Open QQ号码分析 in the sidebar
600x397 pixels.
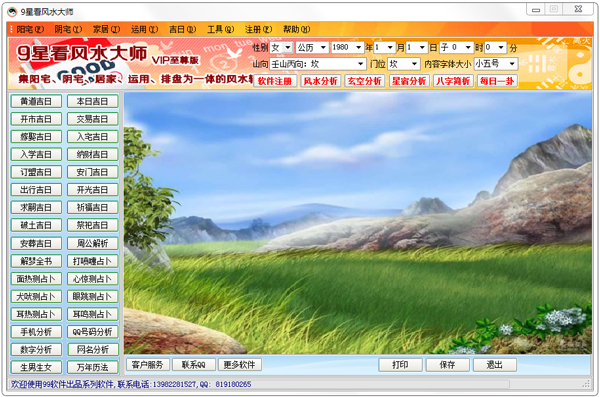click(93, 332)
